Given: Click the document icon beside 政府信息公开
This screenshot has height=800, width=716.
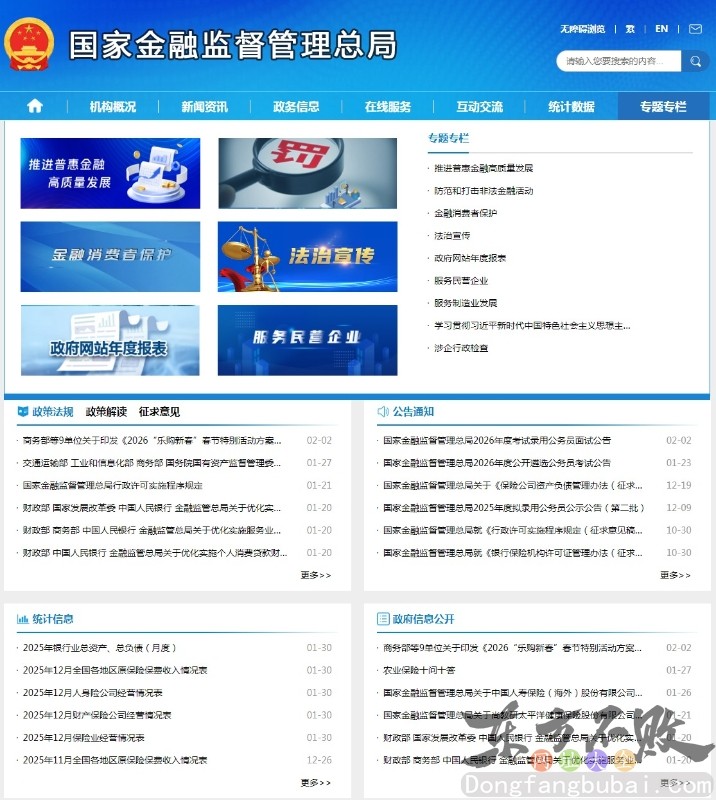Looking at the screenshot, I should click(383, 619).
